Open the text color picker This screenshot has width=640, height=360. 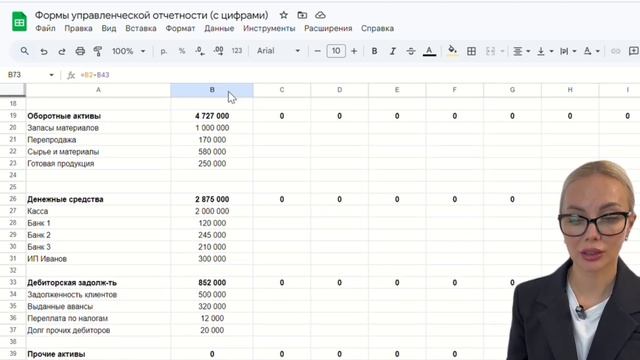coord(429,51)
